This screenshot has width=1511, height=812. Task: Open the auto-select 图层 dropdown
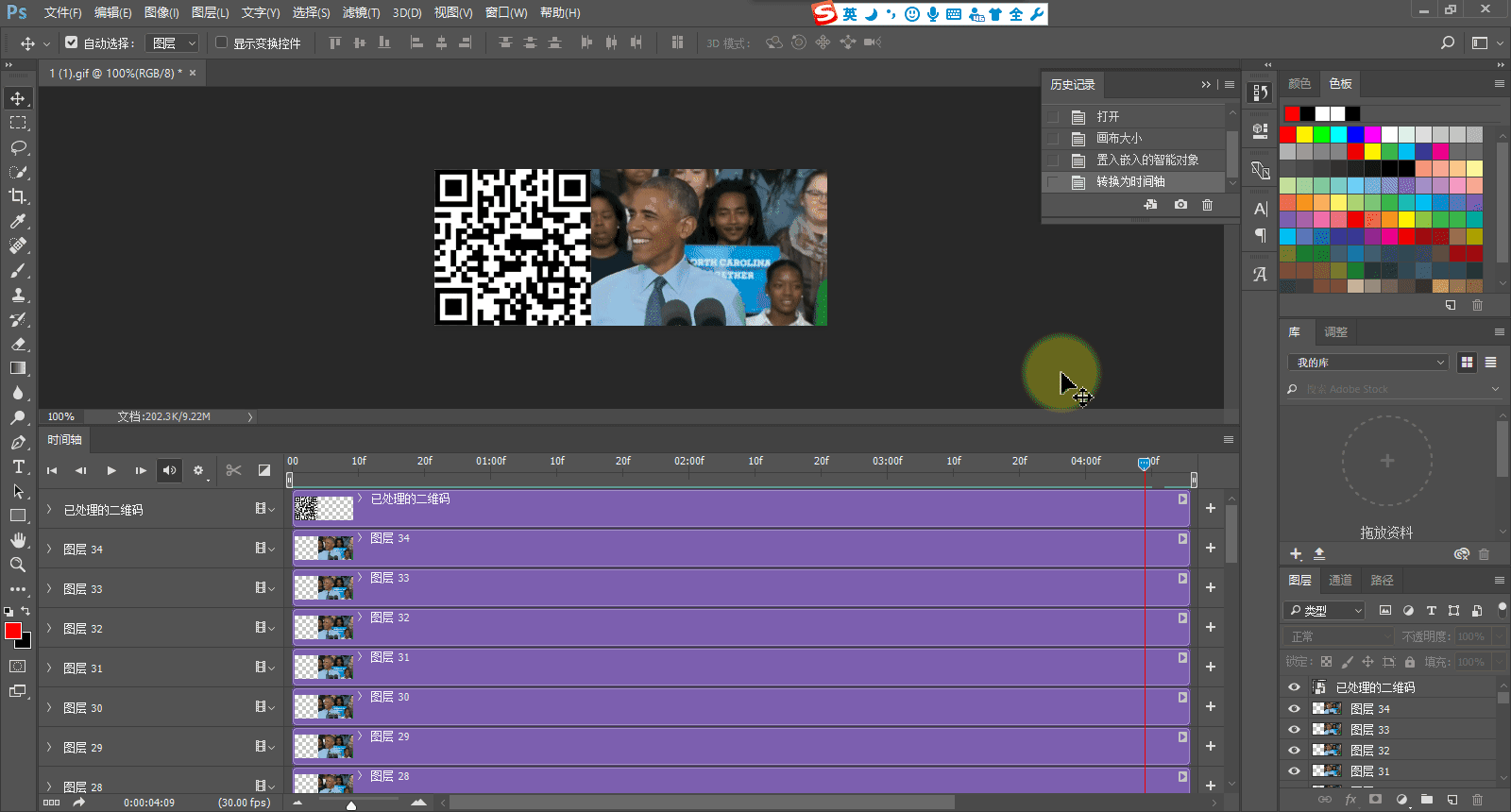175,42
